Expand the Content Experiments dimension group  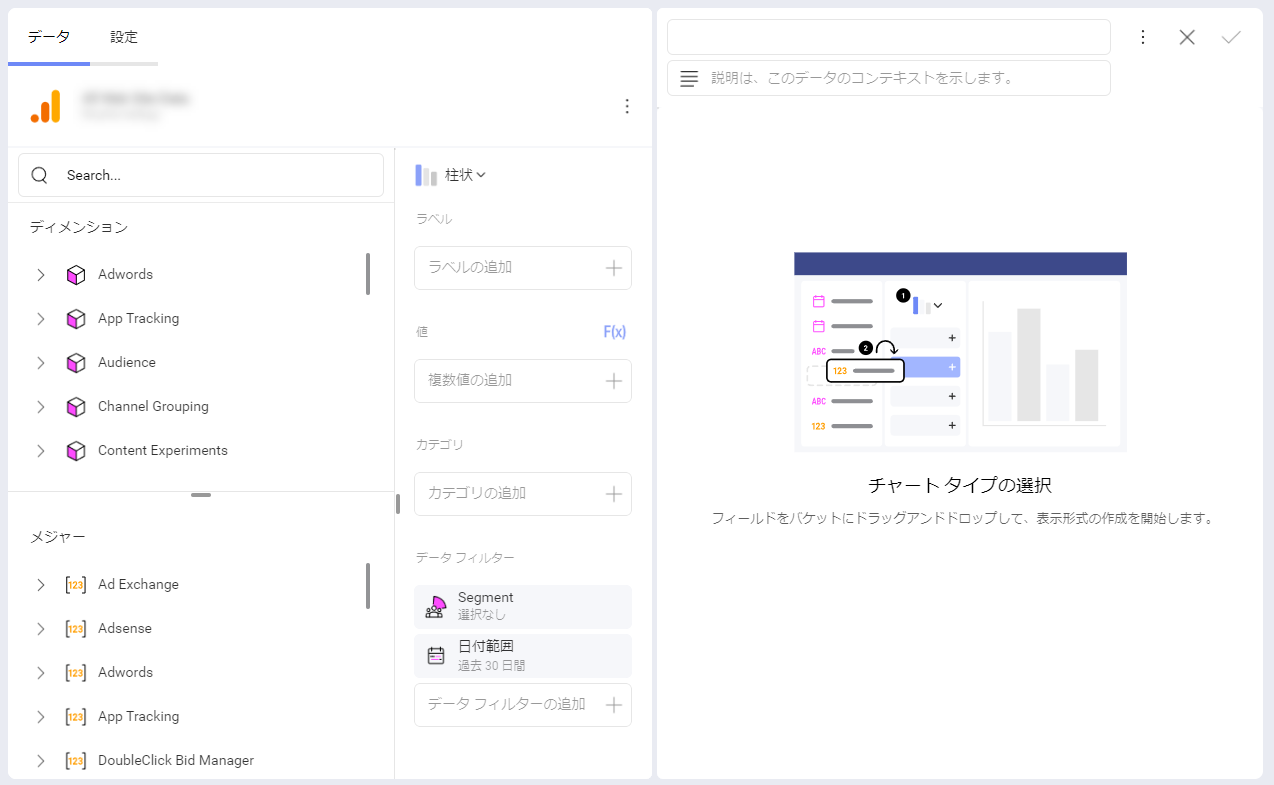pos(41,451)
